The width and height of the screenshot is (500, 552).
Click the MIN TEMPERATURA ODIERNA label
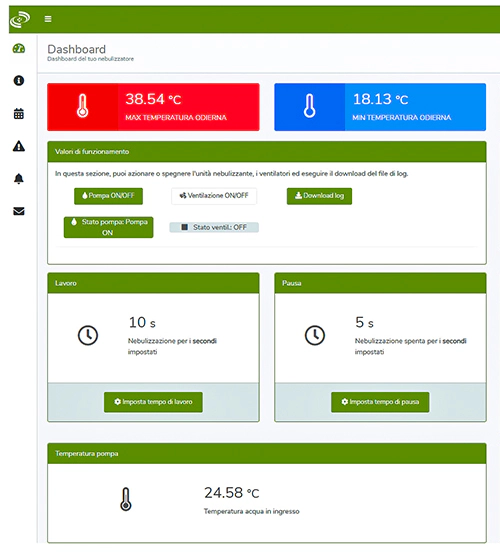point(402,118)
